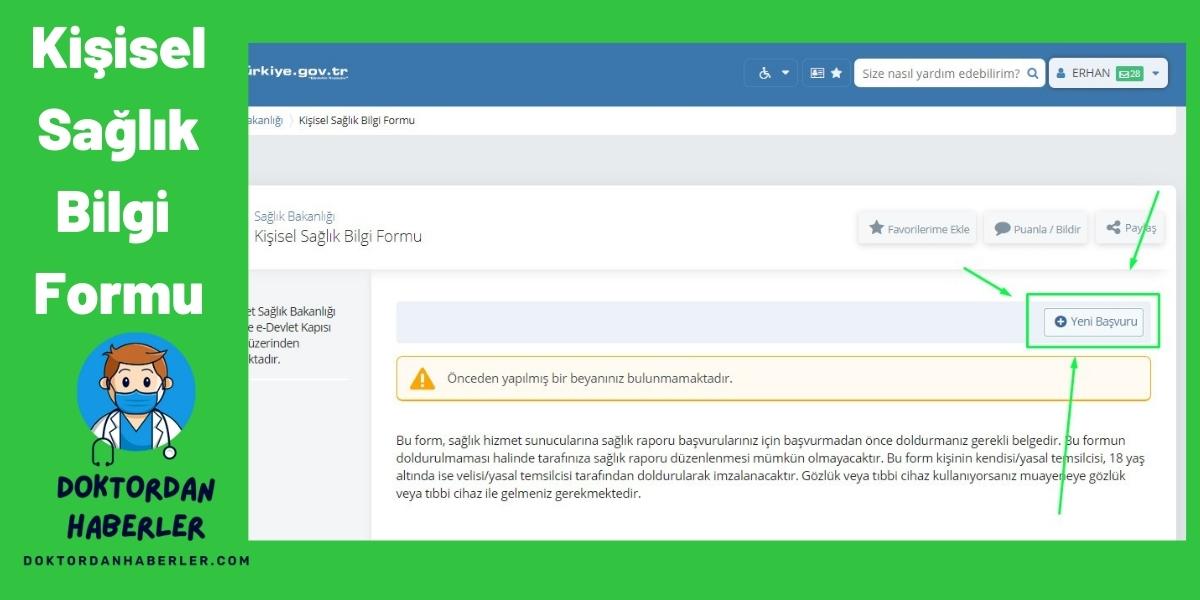
Task: Share the page with the Paylaş button
Action: tap(1130, 228)
